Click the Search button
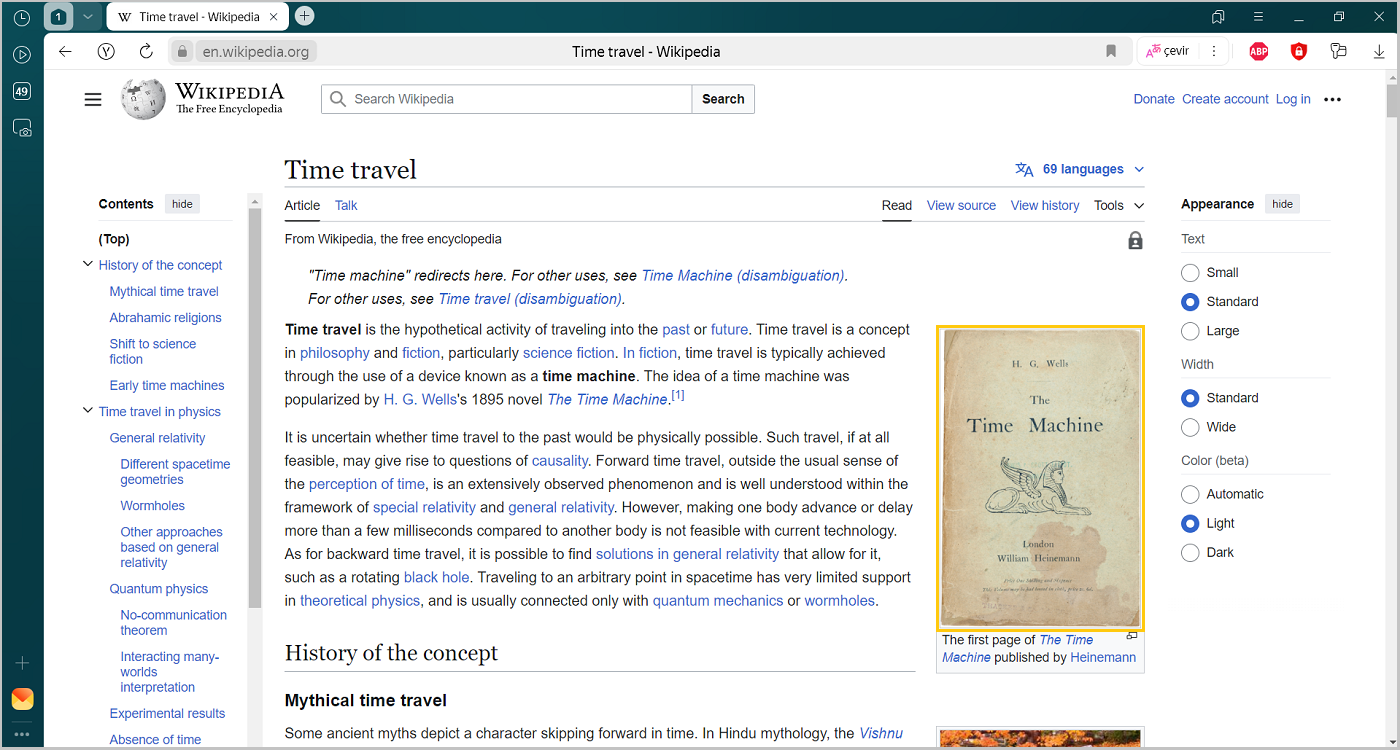The image size is (1400, 750). pyautogui.click(x=722, y=99)
